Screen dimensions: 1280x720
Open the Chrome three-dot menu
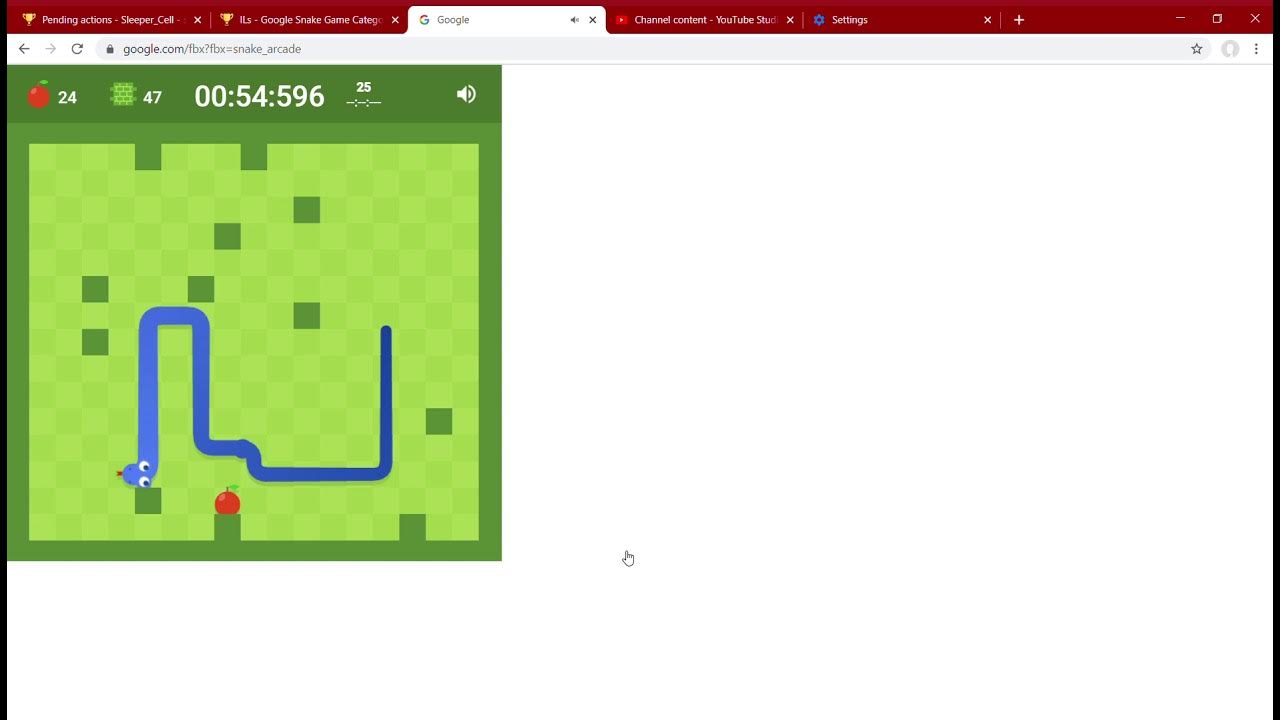click(x=1256, y=49)
